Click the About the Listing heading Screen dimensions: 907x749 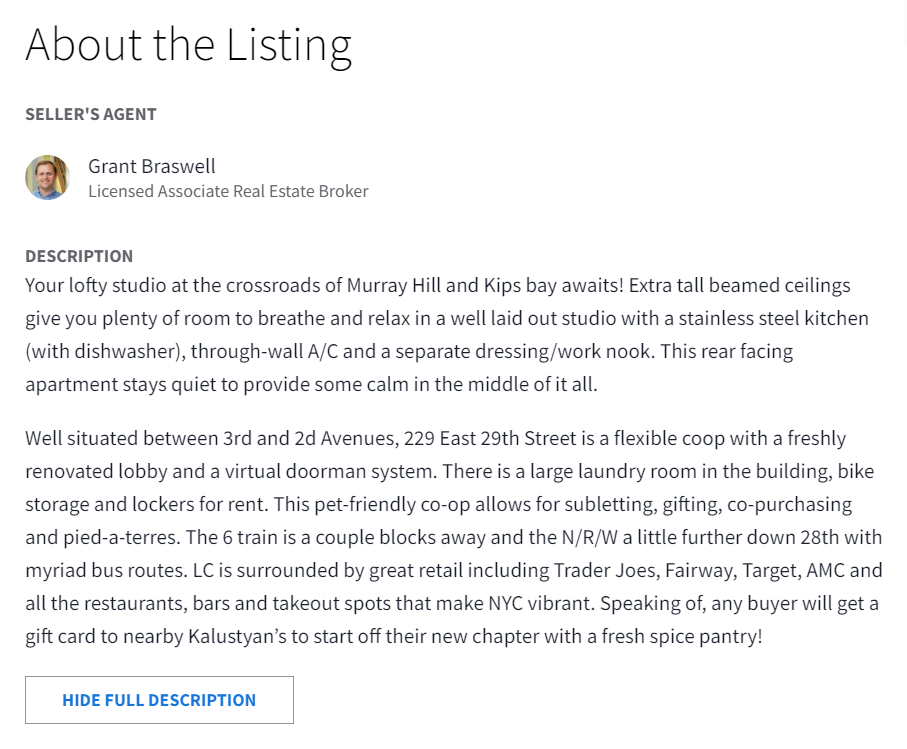(189, 45)
